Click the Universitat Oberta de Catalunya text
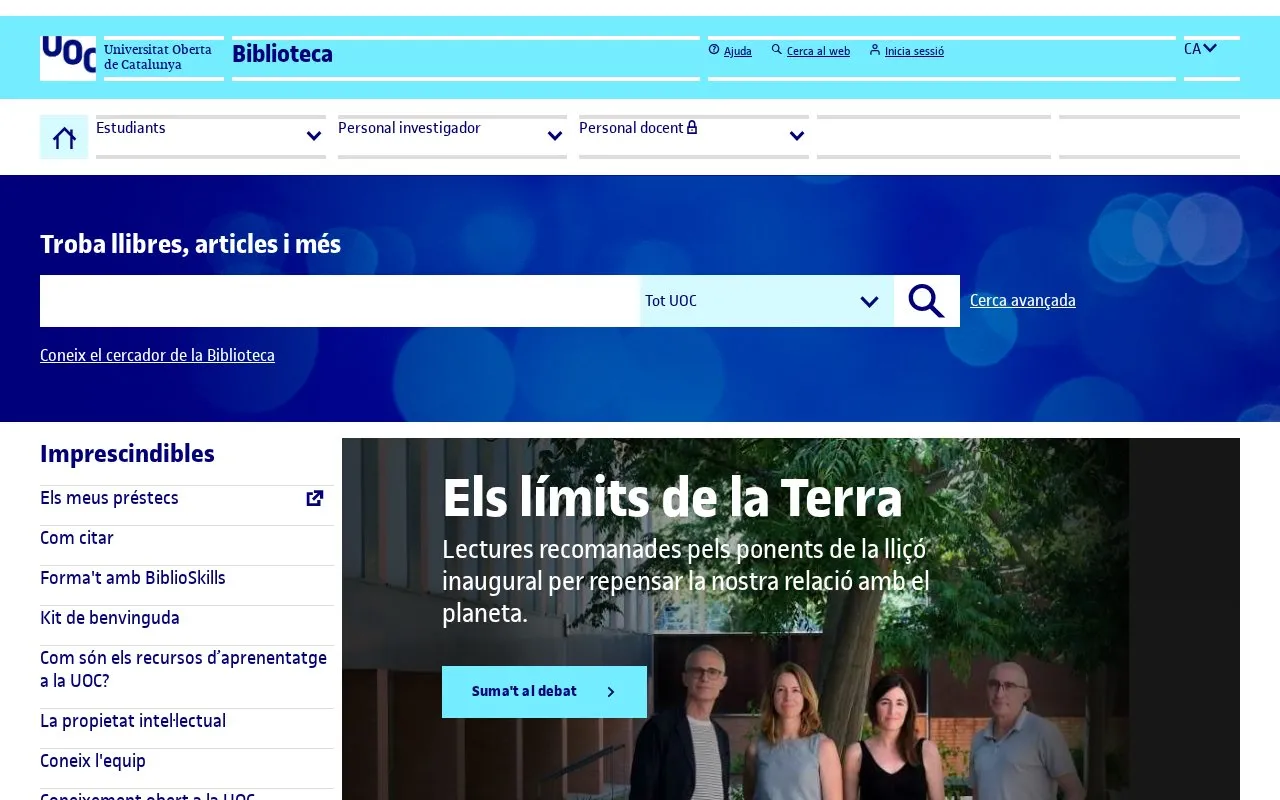The width and height of the screenshot is (1280, 800). click(x=158, y=57)
